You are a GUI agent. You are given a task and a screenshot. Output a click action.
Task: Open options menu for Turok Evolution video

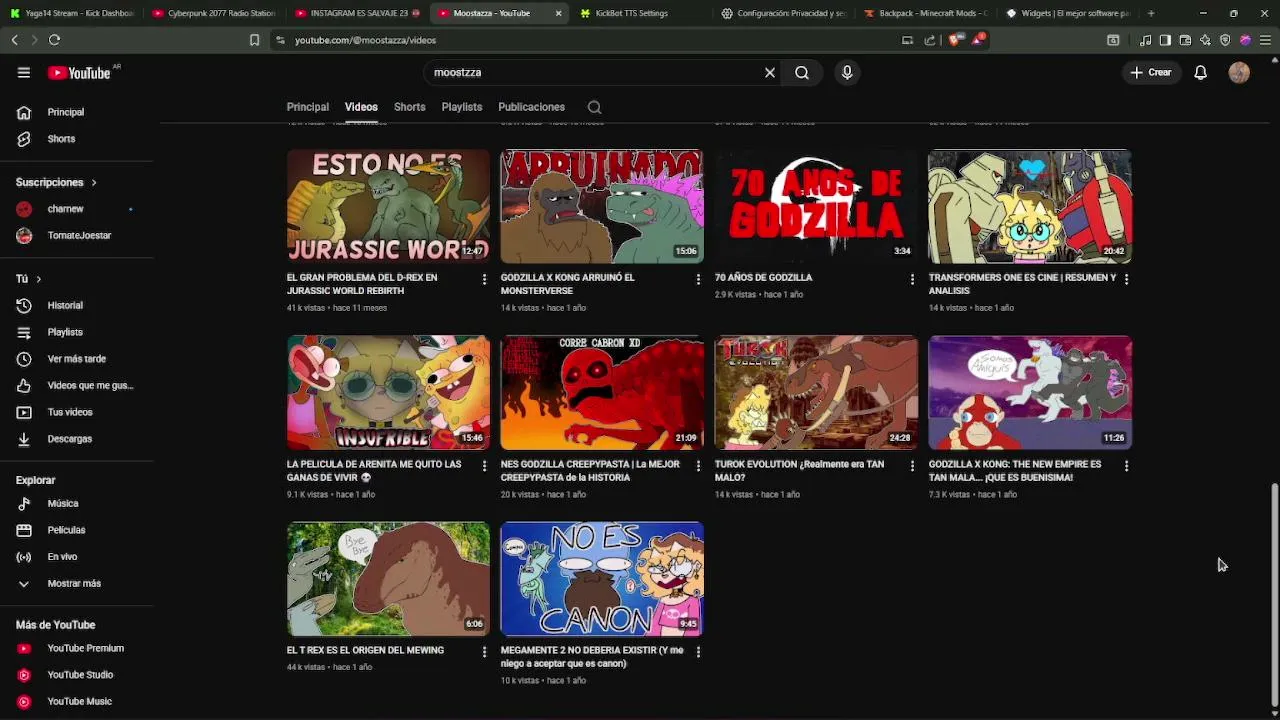click(x=912, y=466)
